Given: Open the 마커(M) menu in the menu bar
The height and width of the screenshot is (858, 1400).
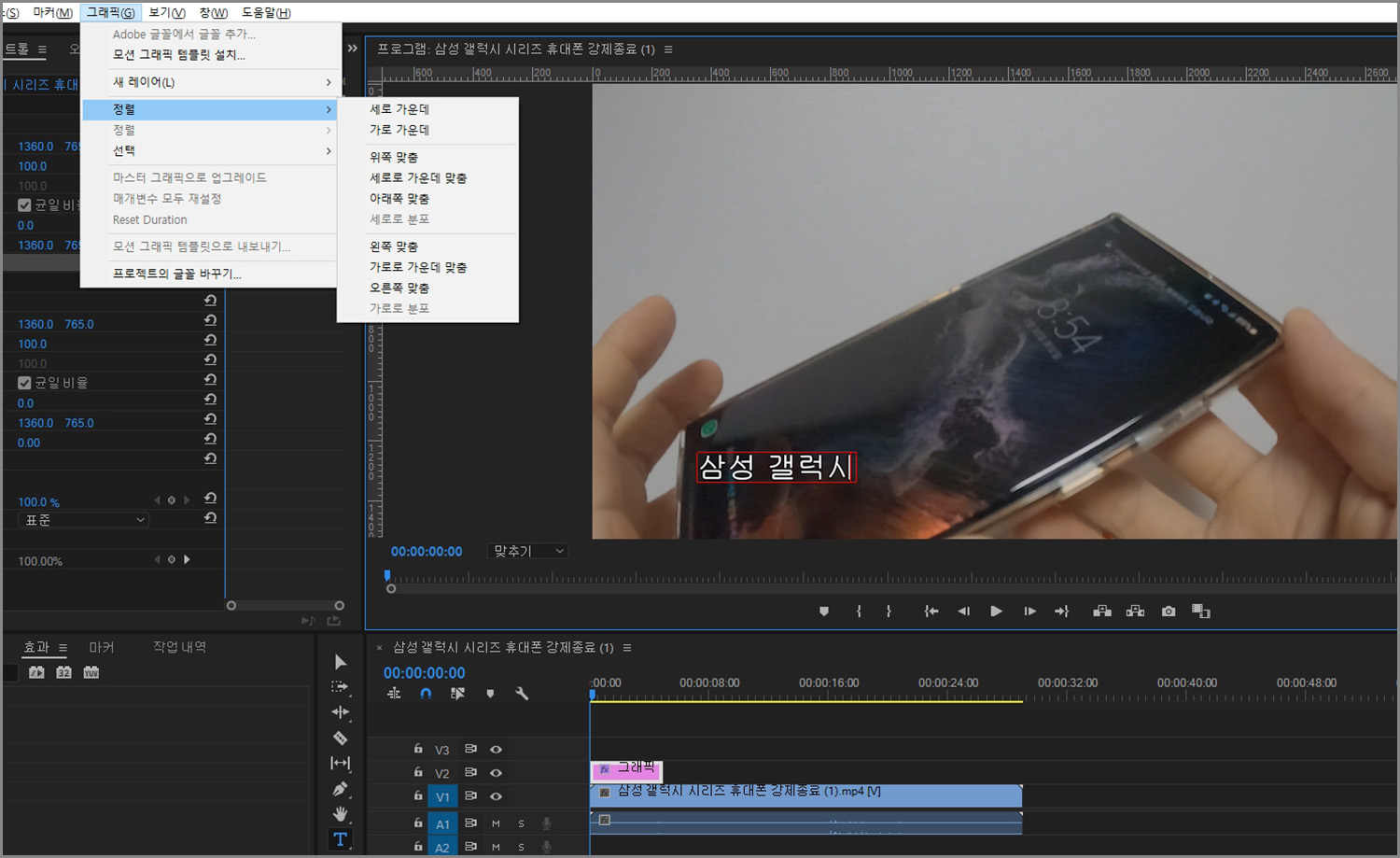Looking at the screenshot, I should pyautogui.click(x=52, y=12).
